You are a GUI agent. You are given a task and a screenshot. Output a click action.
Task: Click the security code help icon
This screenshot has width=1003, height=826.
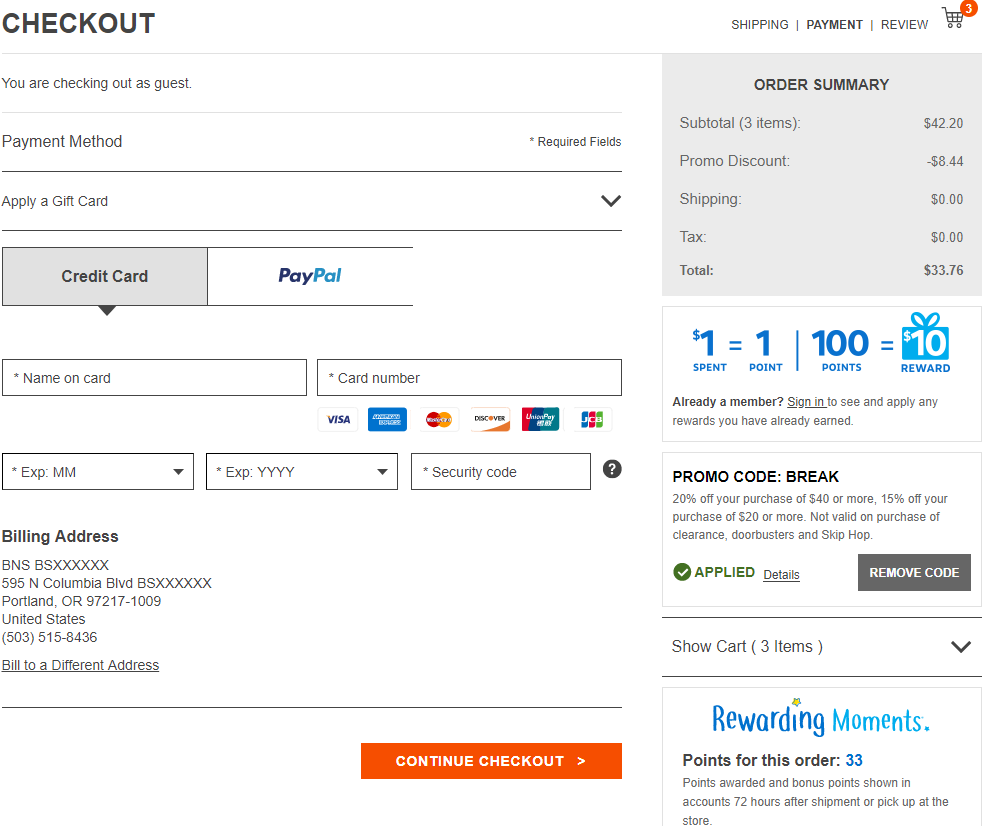pyautogui.click(x=612, y=469)
